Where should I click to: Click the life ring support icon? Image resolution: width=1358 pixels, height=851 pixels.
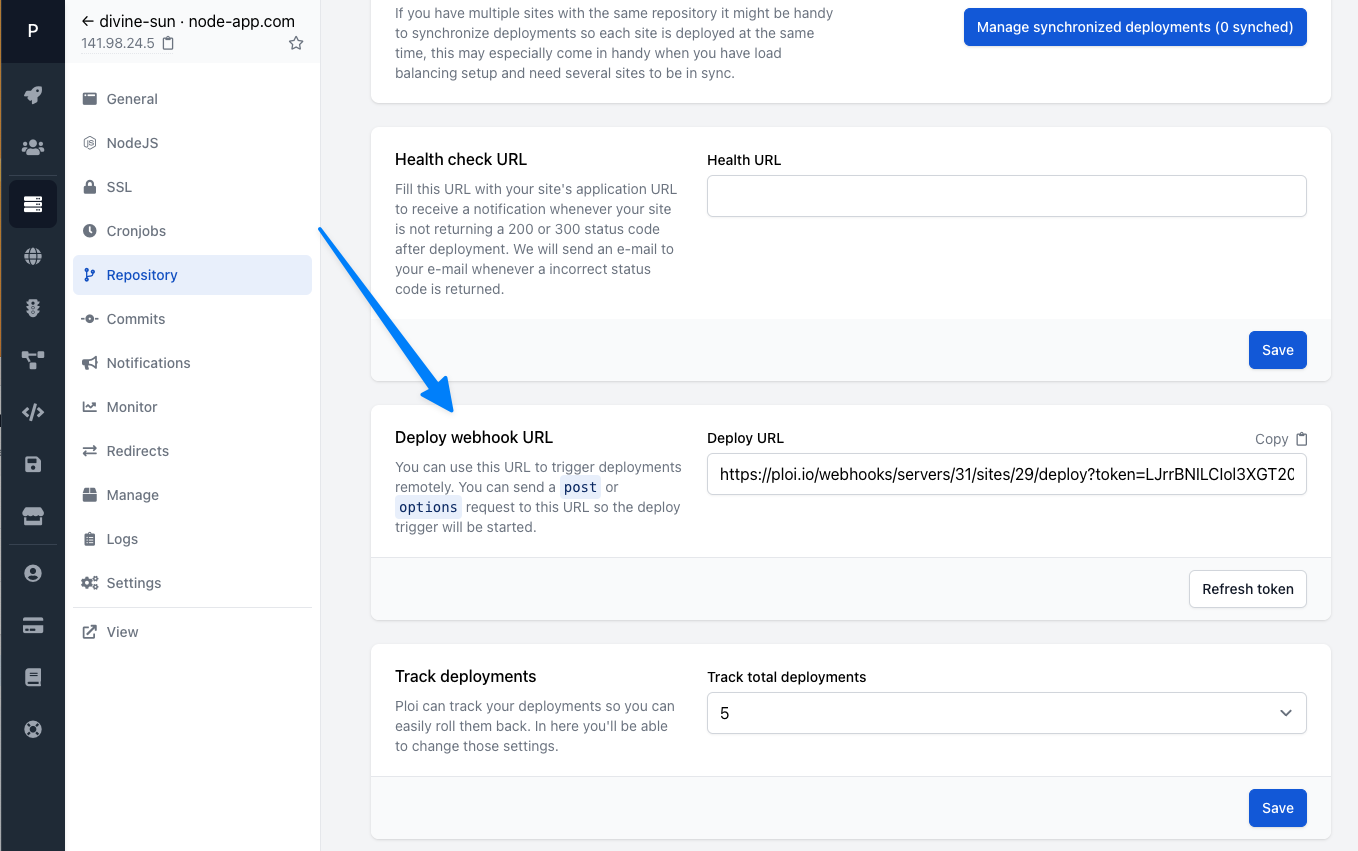point(33,729)
